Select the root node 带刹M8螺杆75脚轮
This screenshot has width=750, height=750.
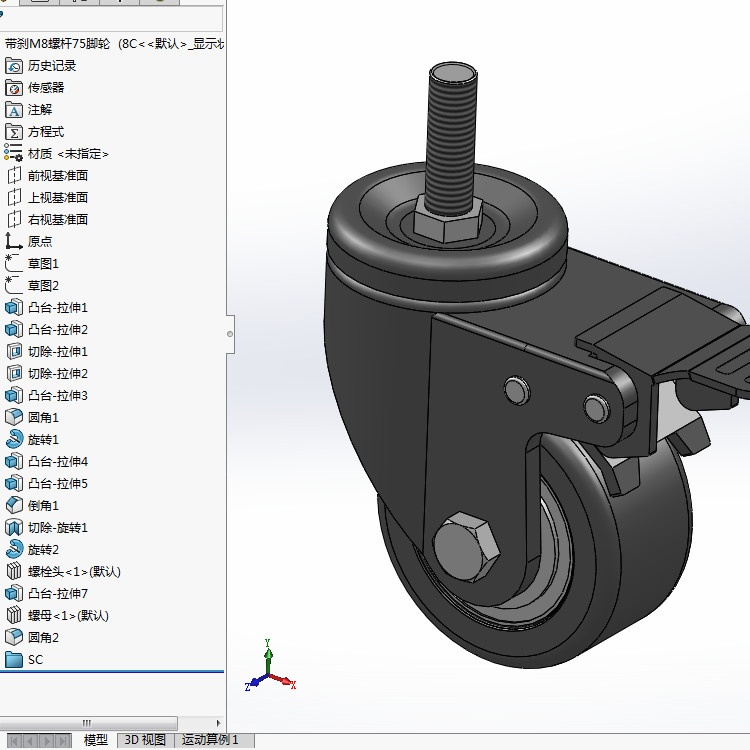(114, 44)
